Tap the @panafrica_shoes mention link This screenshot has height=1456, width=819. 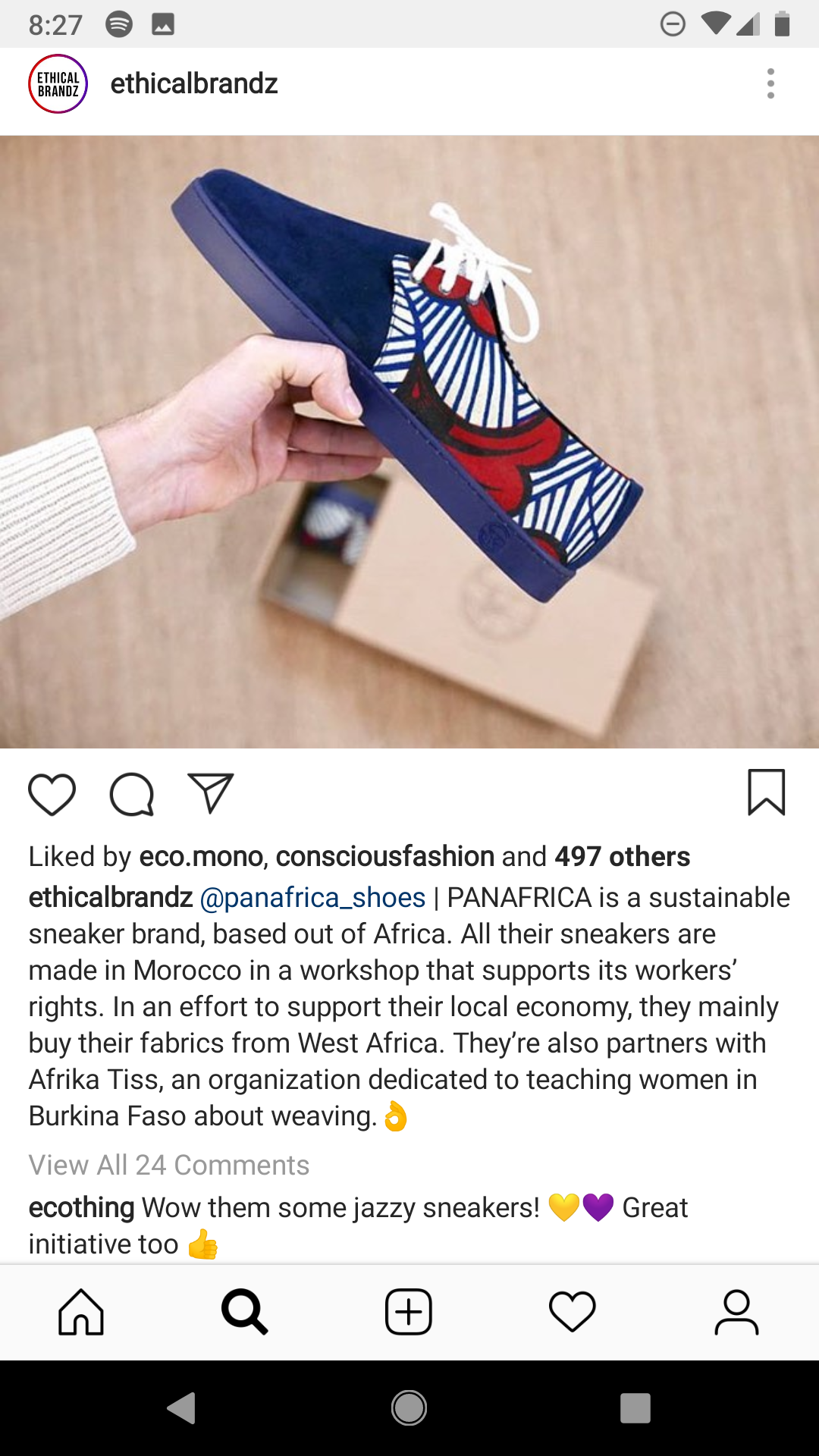(312, 897)
